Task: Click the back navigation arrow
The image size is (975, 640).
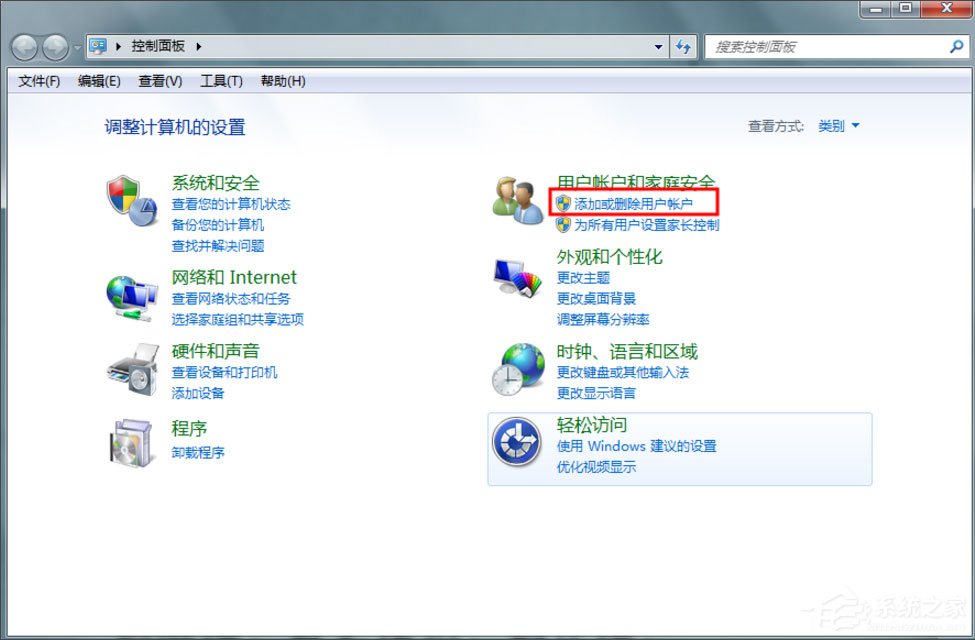Action: [23, 46]
